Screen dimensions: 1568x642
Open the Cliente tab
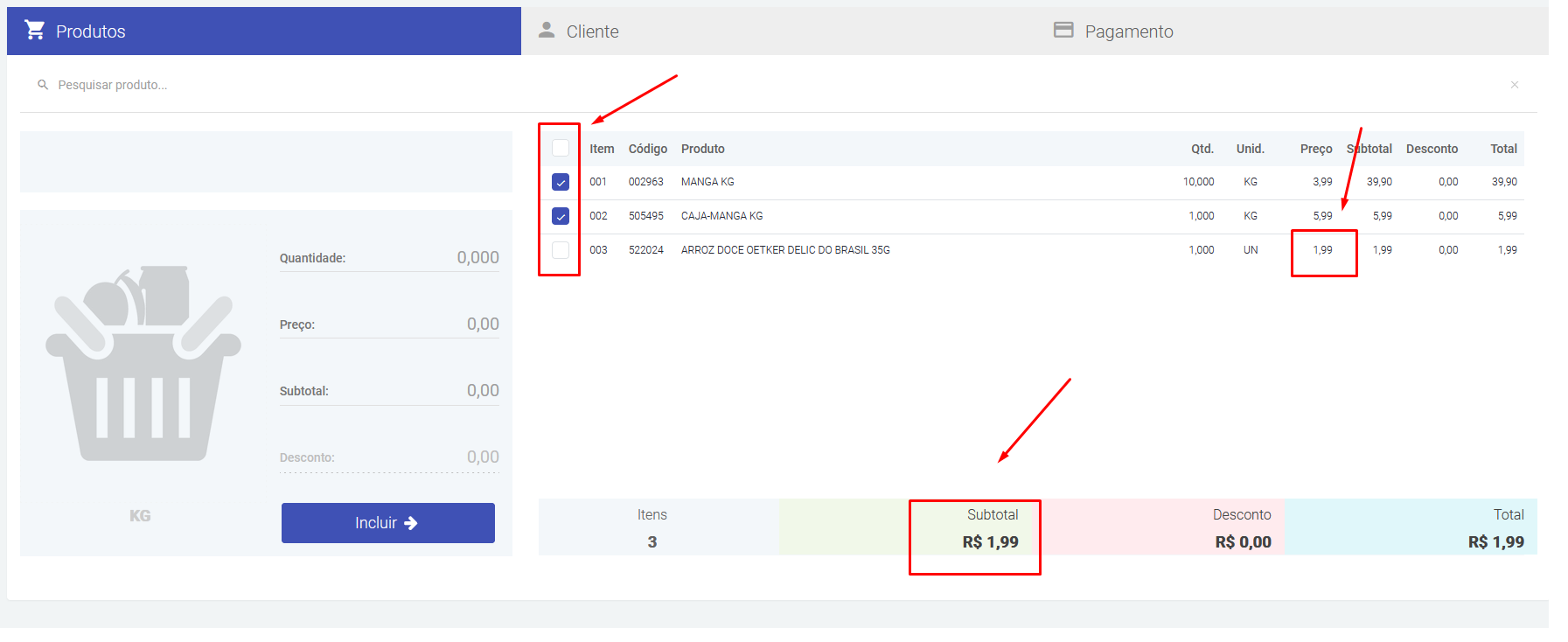pyautogui.click(x=592, y=31)
